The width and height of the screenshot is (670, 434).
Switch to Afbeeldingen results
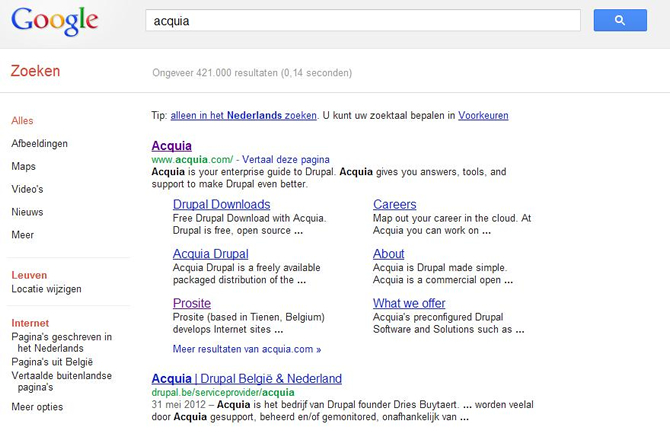coord(39,144)
